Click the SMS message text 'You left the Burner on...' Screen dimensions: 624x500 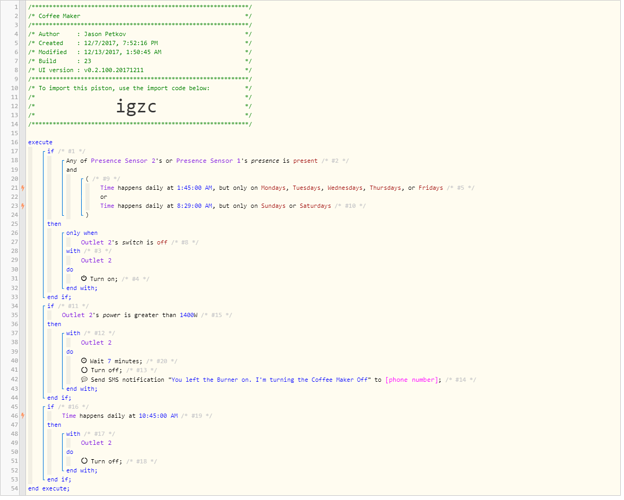click(271, 380)
